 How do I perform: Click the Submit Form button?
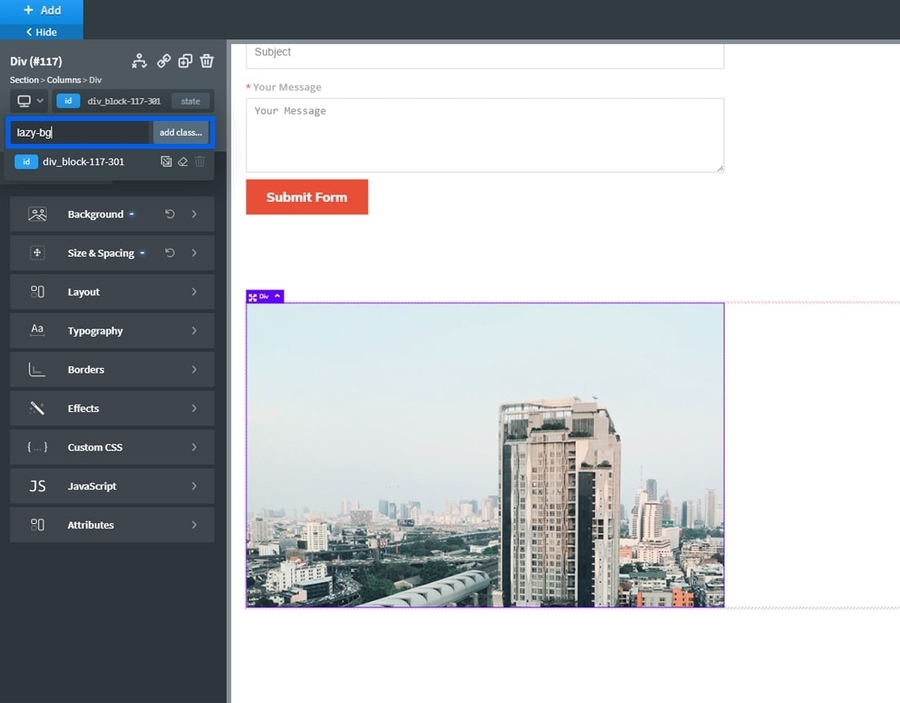pyautogui.click(x=306, y=197)
